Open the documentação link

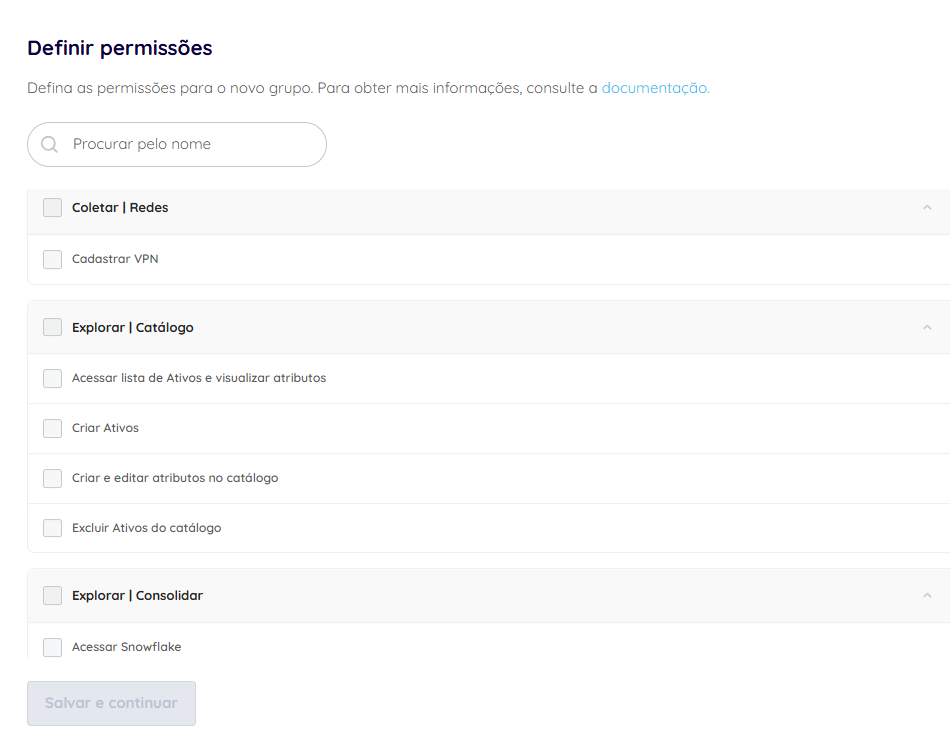pos(655,88)
